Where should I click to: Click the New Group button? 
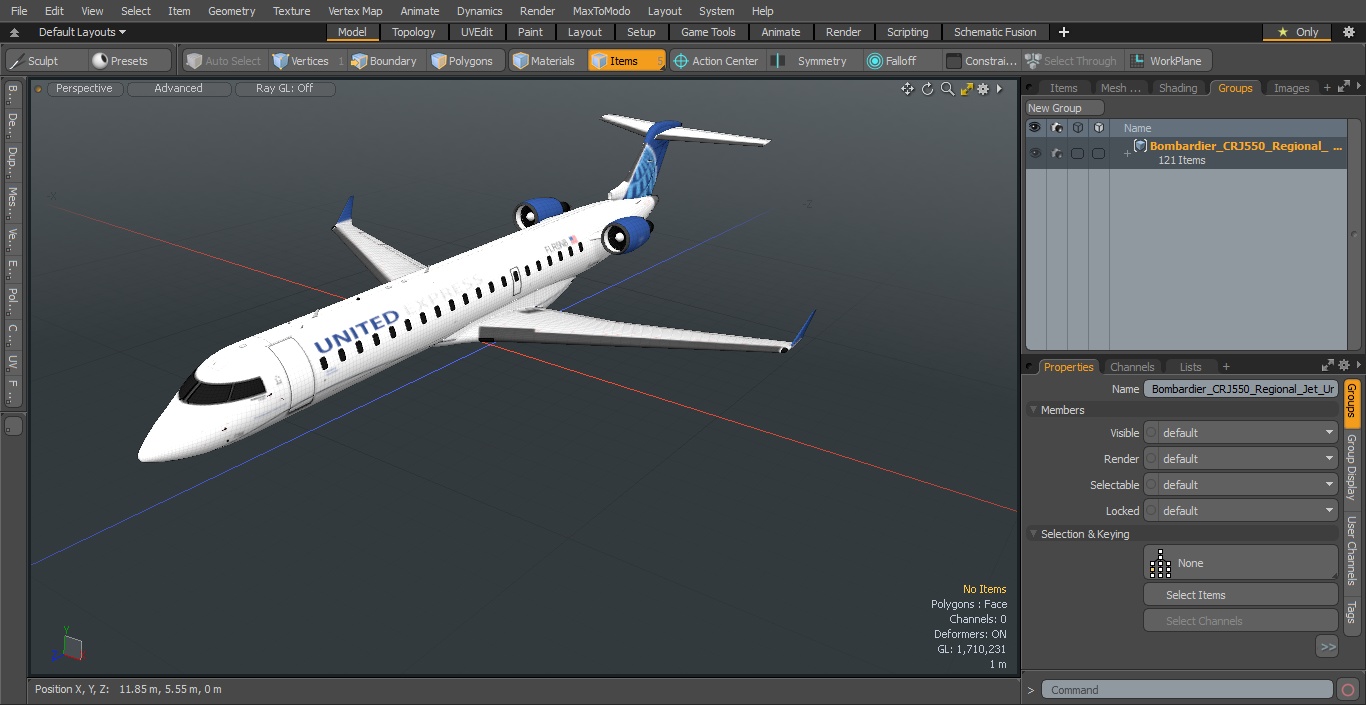[1064, 108]
